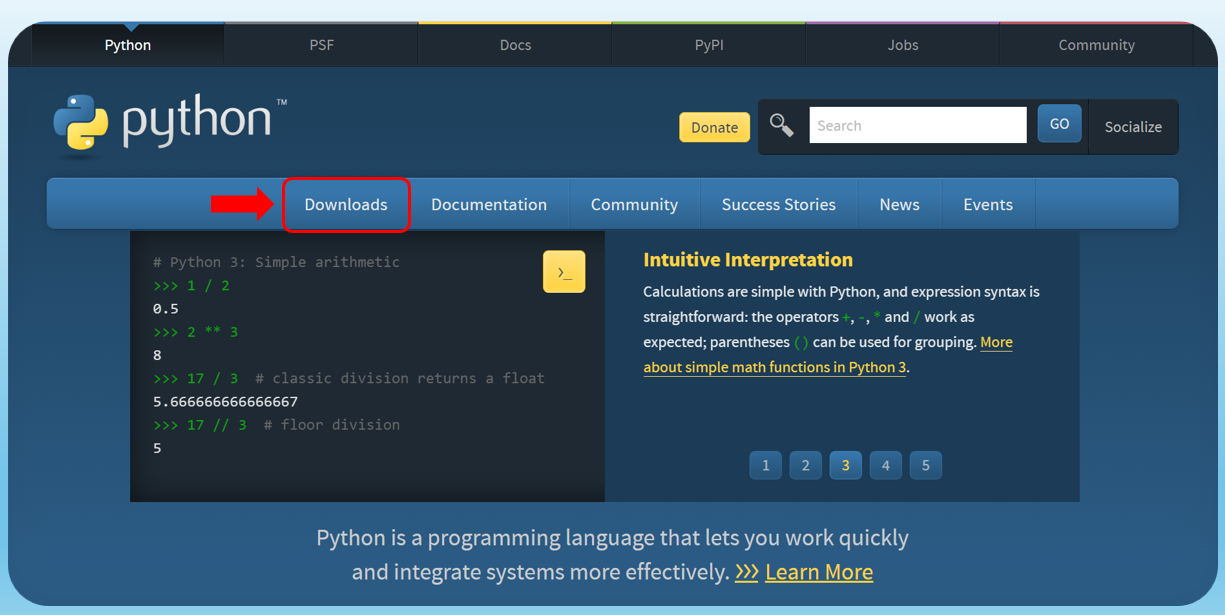Click the yellow Donate button
Viewport: 1225px width, 615px height.
(715, 127)
